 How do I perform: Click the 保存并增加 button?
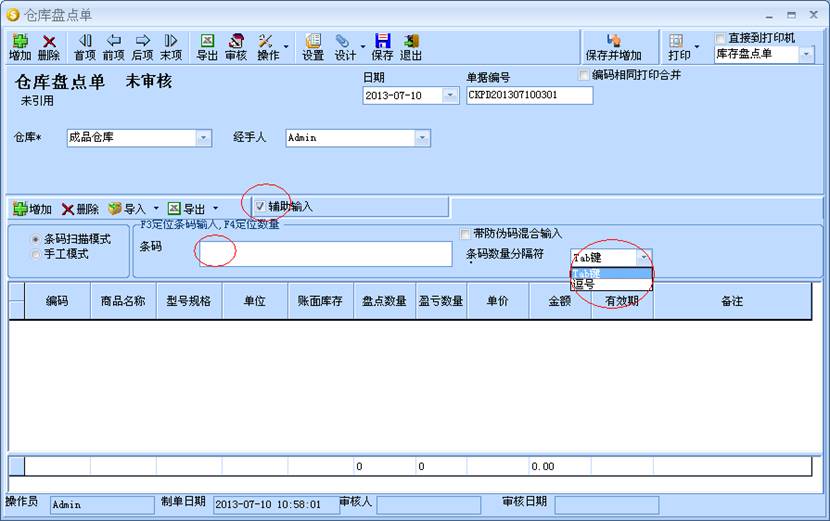click(x=613, y=47)
